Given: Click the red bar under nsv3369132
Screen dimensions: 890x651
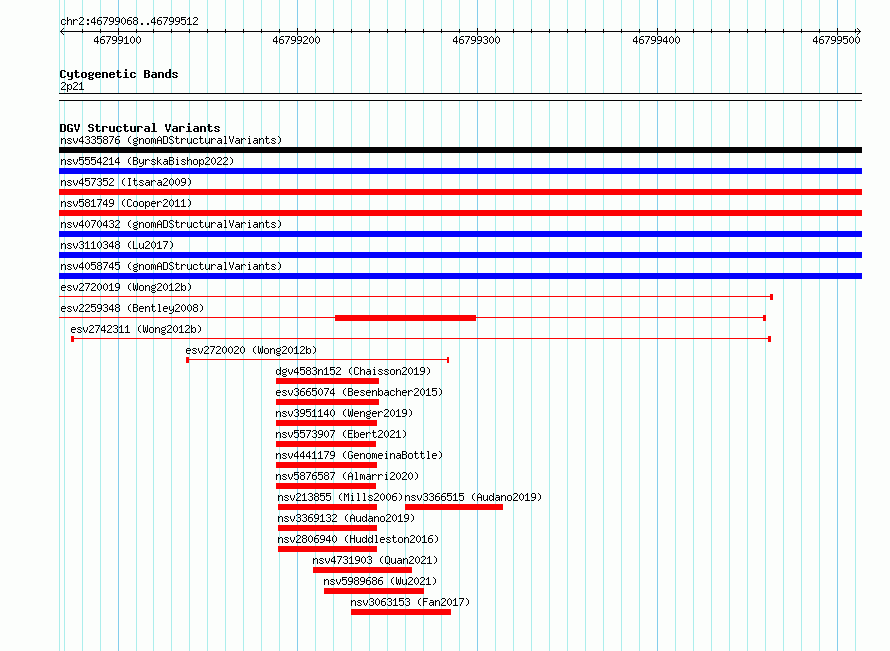Looking at the screenshot, I should [328, 528].
